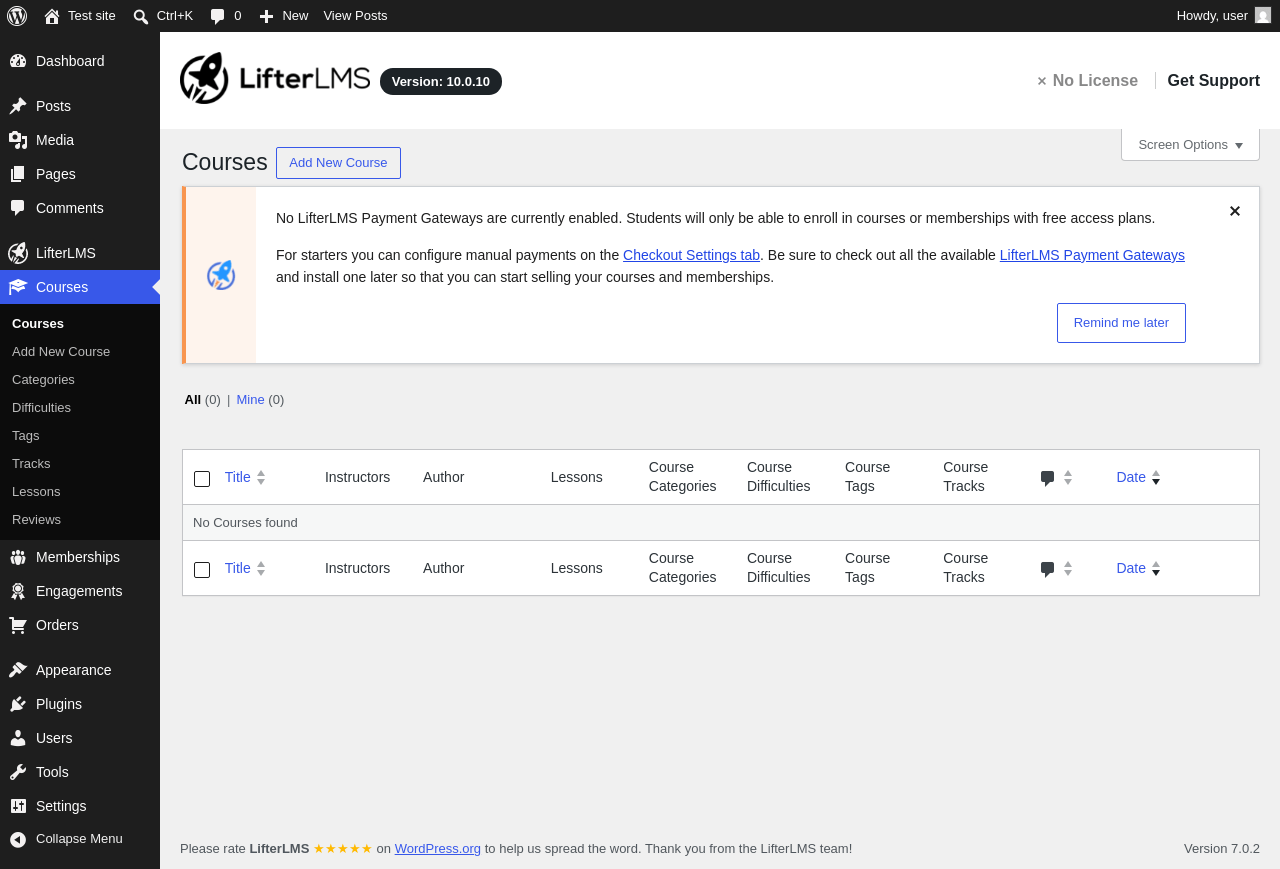Tick the select-all checkbox in table footer
The height and width of the screenshot is (869, 1280).
click(x=202, y=570)
